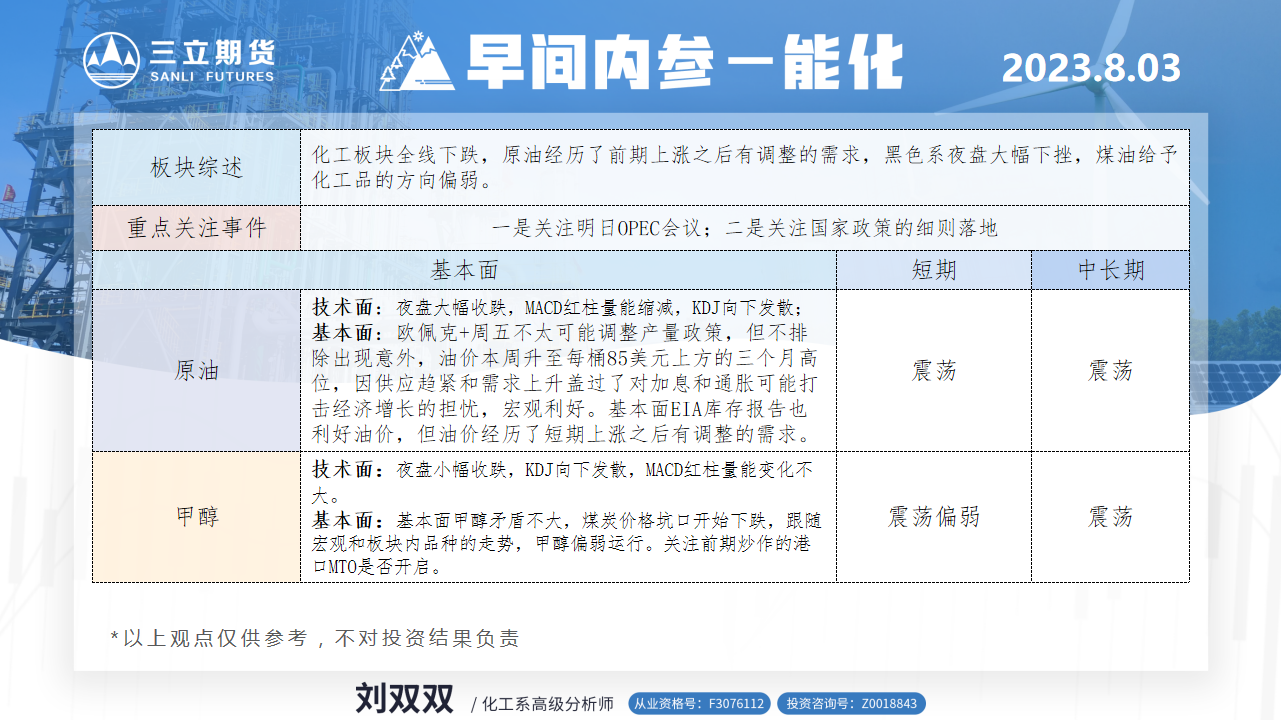This screenshot has width=1281, height=720.
Task: Select the title 早间内参—能化
Action: click(x=684, y=64)
